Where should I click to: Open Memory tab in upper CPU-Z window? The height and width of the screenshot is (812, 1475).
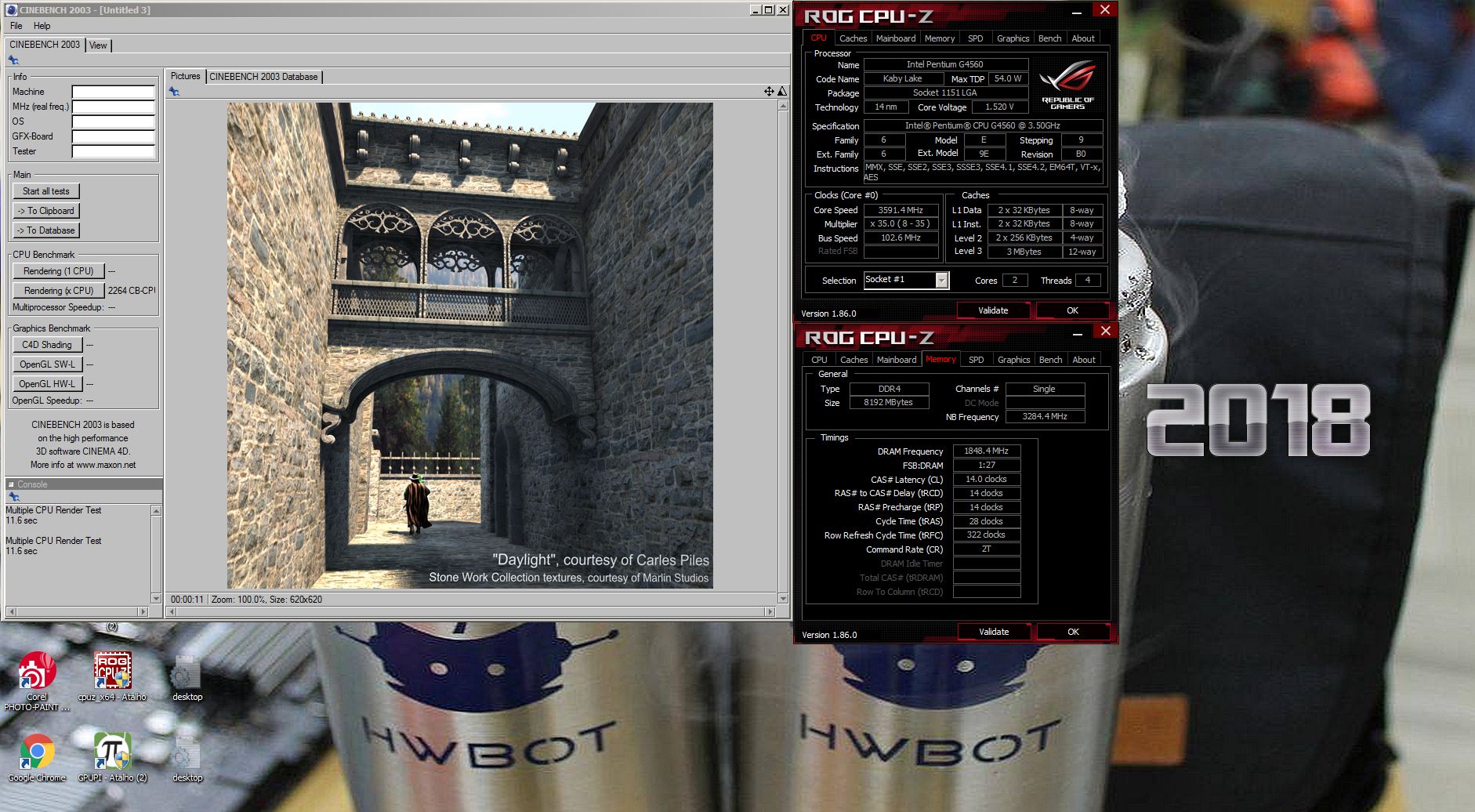(x=940, y=38)
